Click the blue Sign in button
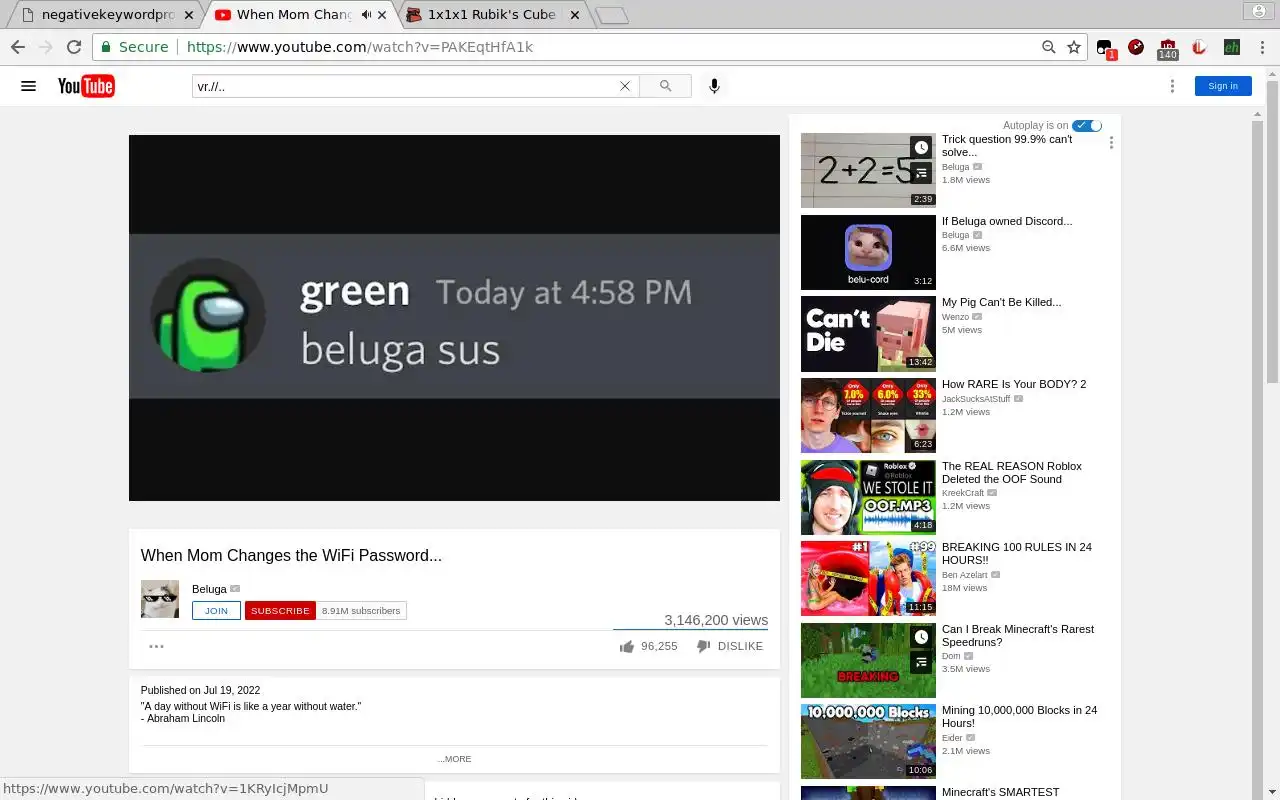Viewport: 1280px width, 800px height. point(1223,86)
